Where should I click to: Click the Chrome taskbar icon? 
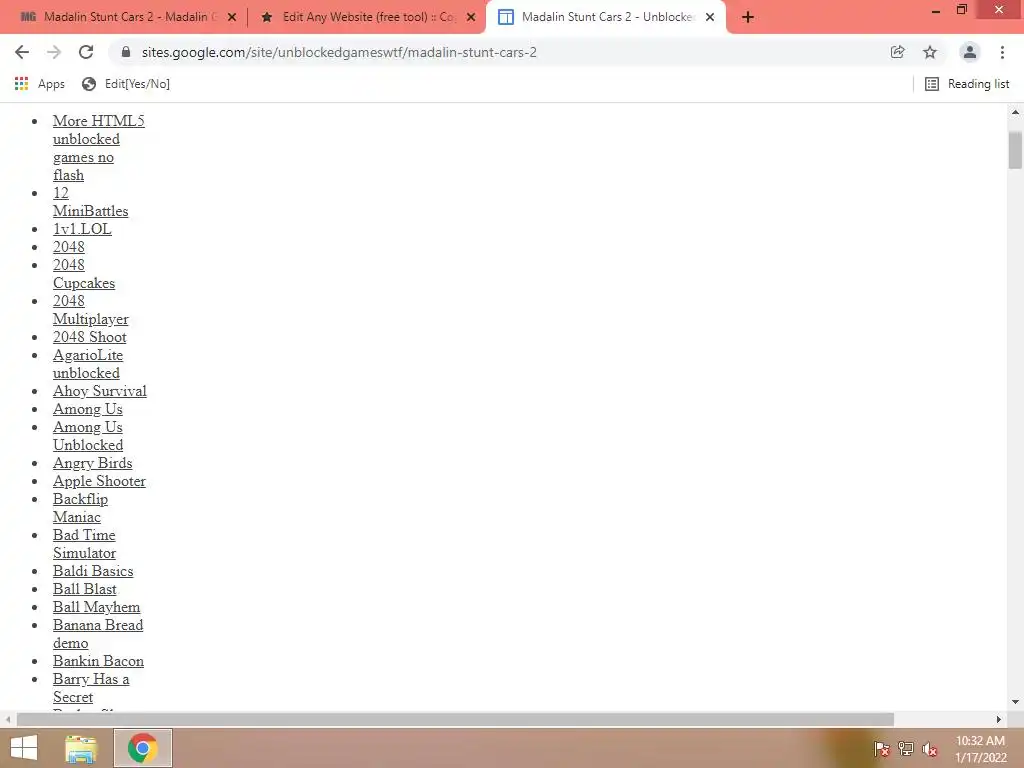(x=143, y=748)
